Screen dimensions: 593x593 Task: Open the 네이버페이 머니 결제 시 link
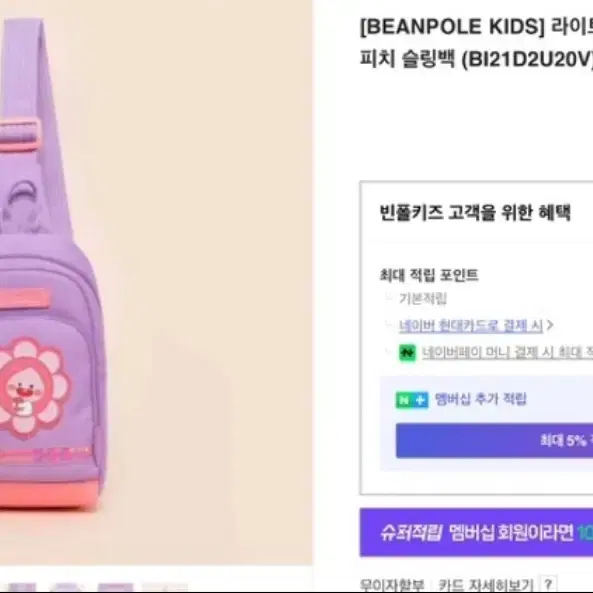click(507, 353)
